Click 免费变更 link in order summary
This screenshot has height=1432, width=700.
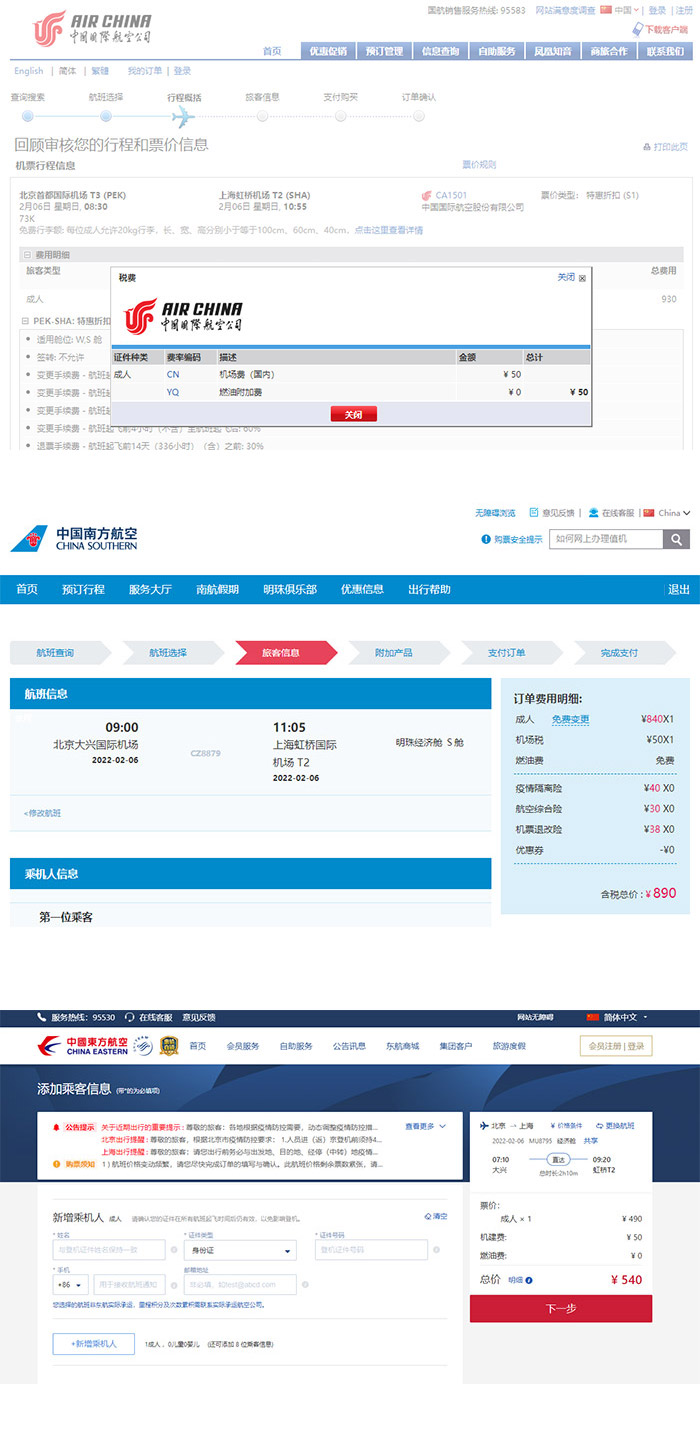coord(570,719)
